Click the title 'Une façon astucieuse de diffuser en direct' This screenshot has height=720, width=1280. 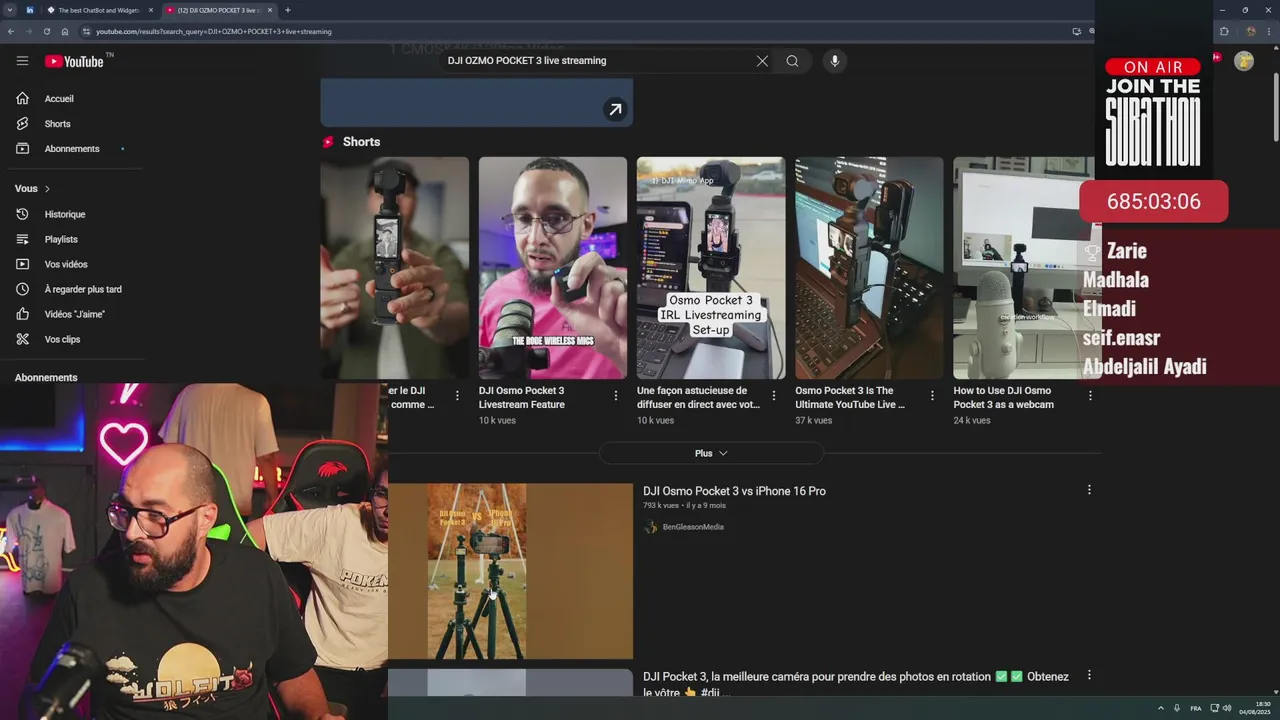(698, 398)
